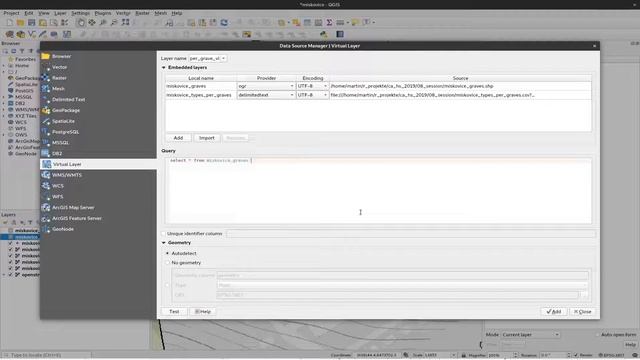Click the Test query button
The width and height of the screenshot is (640, 360).
click(x=174, y=311)
